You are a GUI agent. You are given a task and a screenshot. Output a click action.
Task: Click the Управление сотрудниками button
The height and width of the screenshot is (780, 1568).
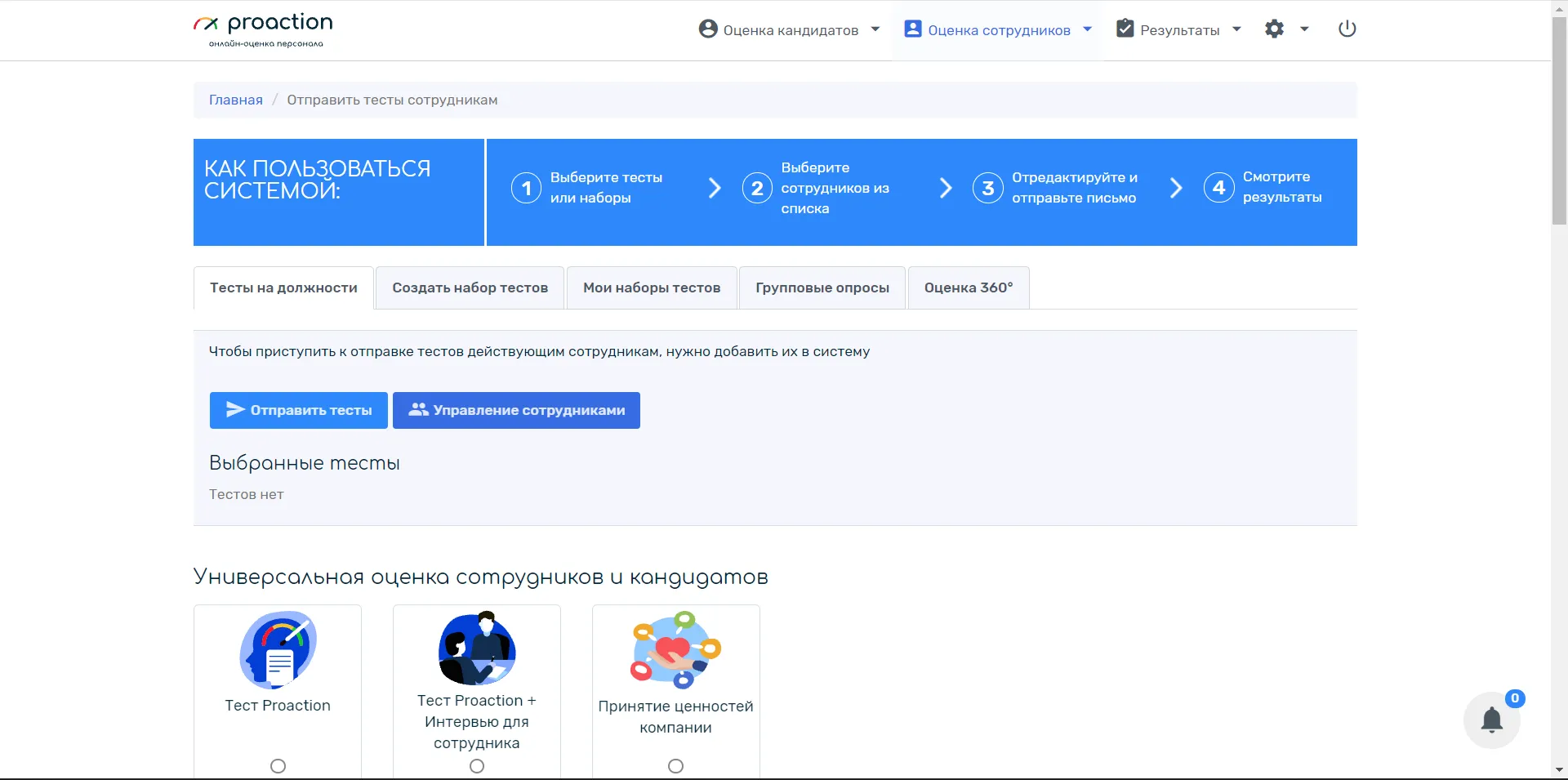tap(516, 410)
